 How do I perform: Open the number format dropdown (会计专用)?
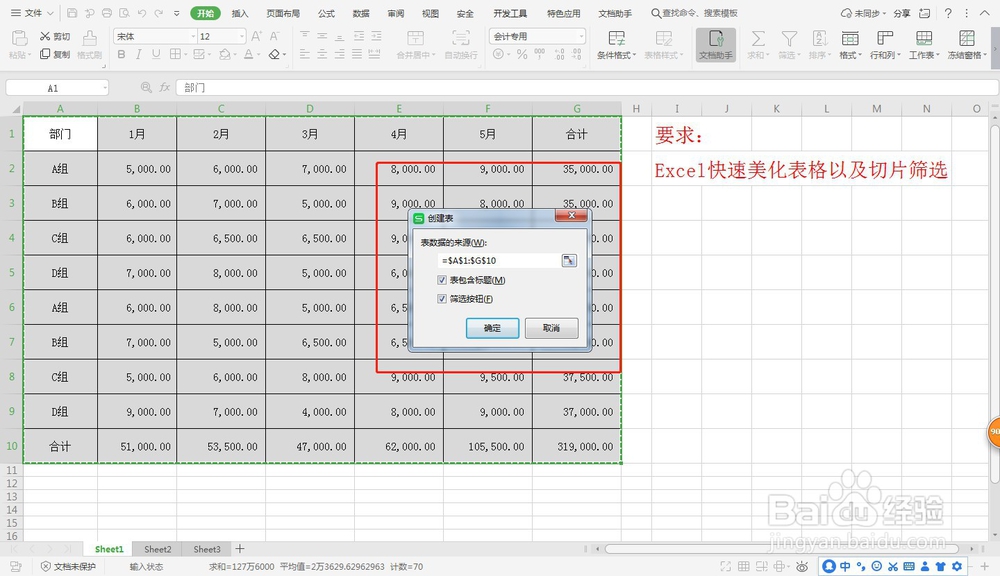[x=580, y=36]
